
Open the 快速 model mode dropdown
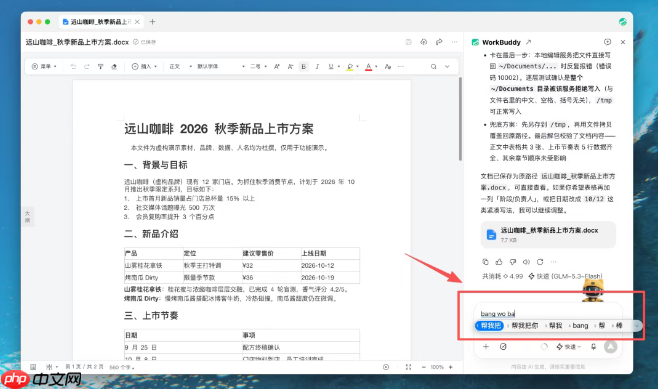coord(569,347)
